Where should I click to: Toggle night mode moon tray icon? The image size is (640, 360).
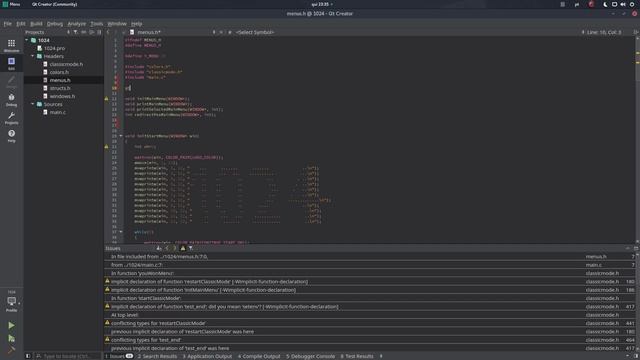[x=605, y=4]
